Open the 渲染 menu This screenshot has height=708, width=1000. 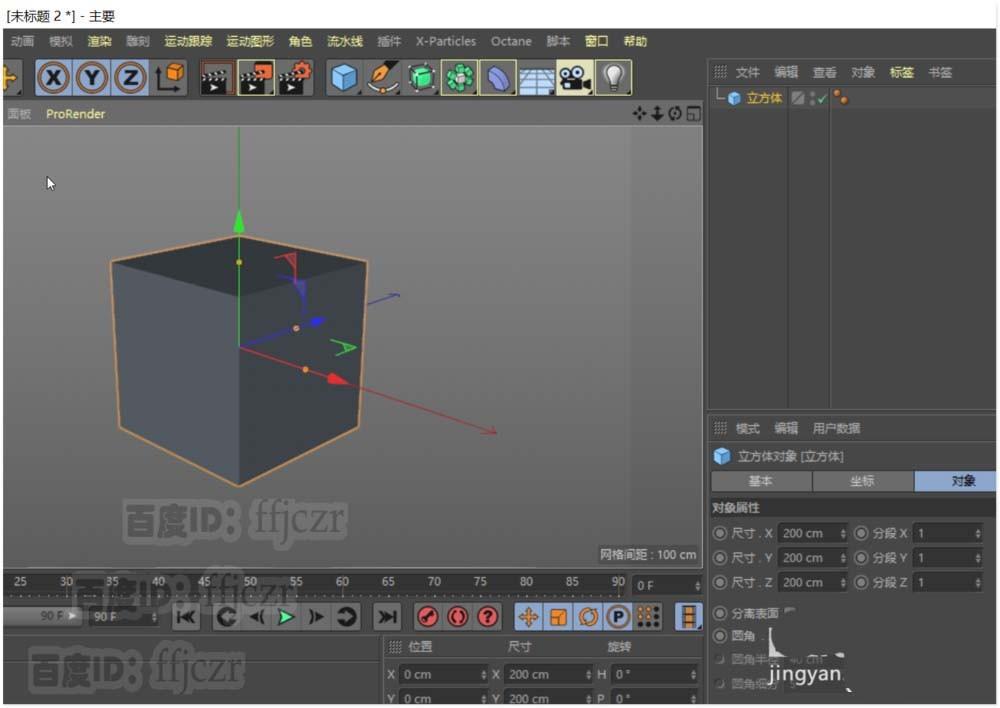click(x=98, y=41)
